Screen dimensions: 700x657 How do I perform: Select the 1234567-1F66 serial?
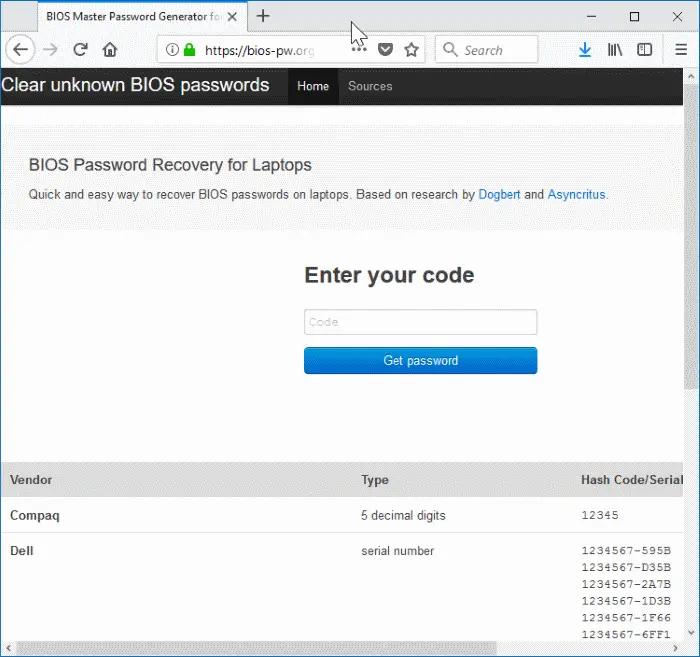tap(626, 618)
